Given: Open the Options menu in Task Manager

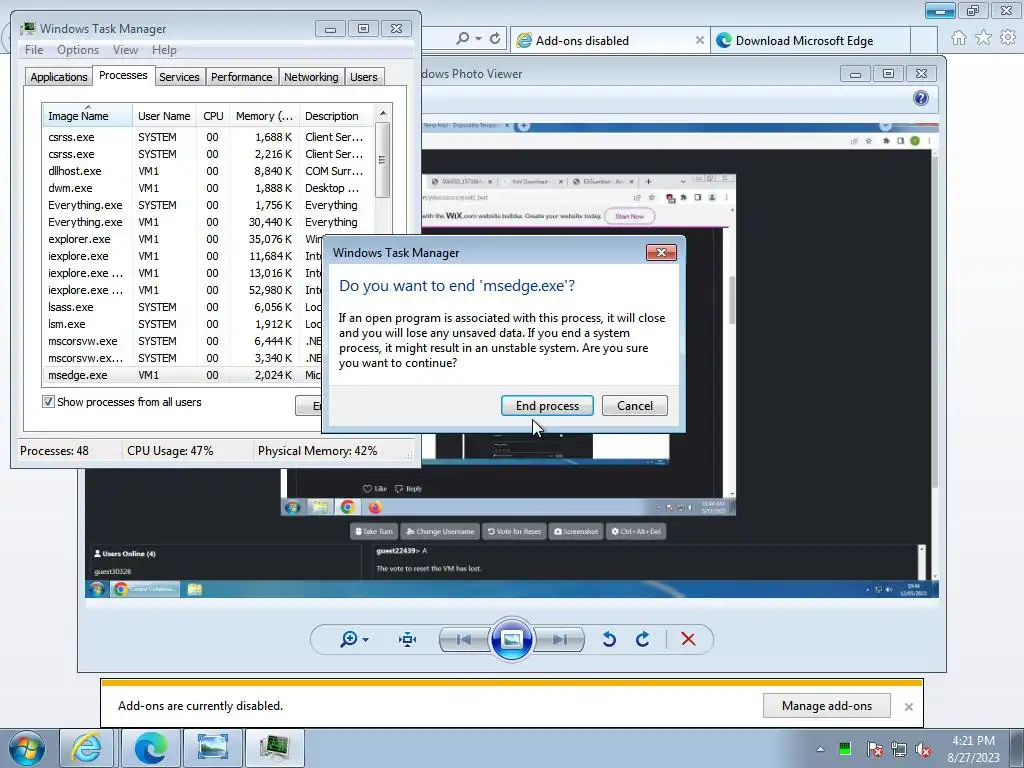Looking at the screenshot, I should pyautogui.click(x=78, y=50).
